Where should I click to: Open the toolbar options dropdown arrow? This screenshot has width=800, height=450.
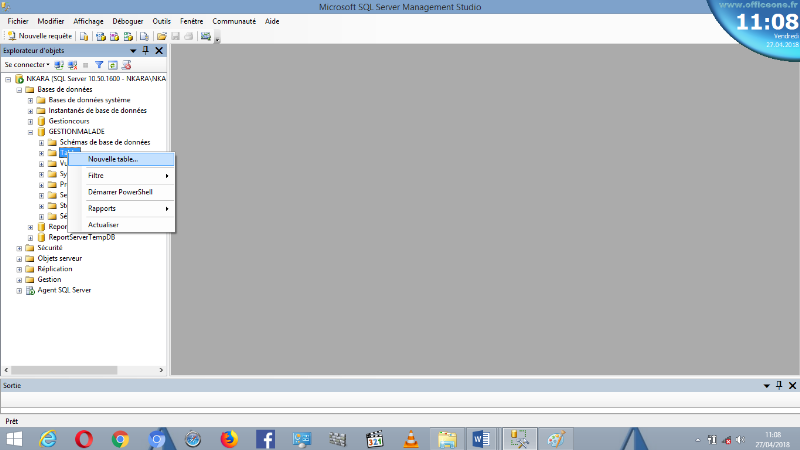click(x=217, y=39)
